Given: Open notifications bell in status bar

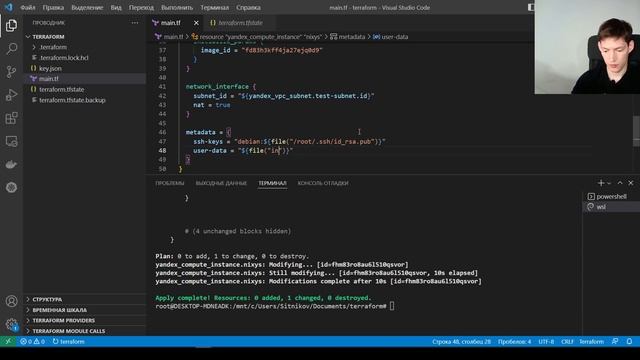Looking at the screenshot, I should point(629,341).
